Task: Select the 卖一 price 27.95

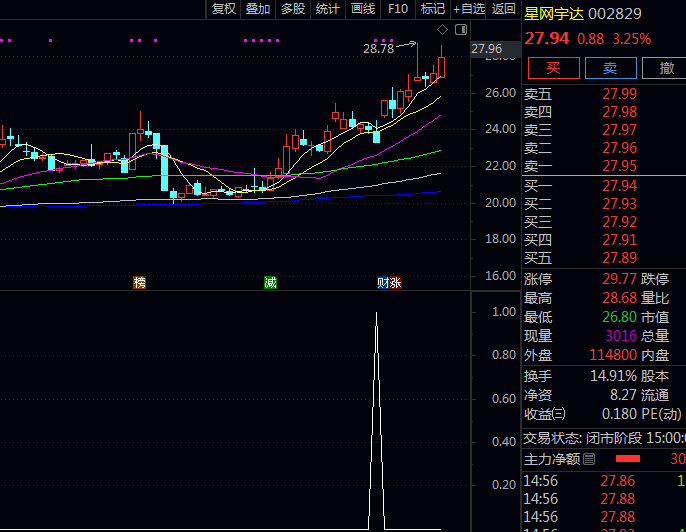Action: pyautogui.click(x=620, y=166)
